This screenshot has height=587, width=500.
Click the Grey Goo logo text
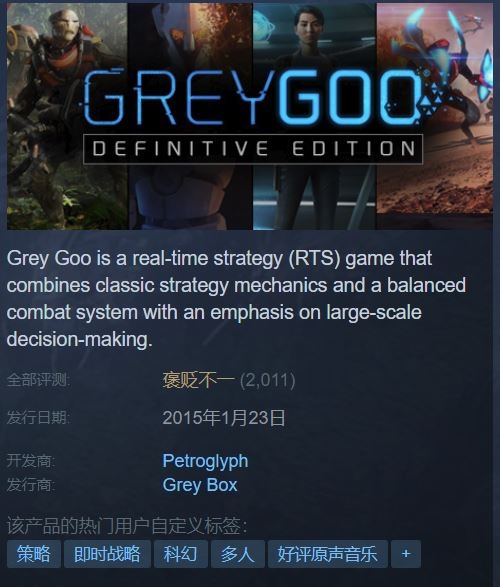(x=253, y=97)
